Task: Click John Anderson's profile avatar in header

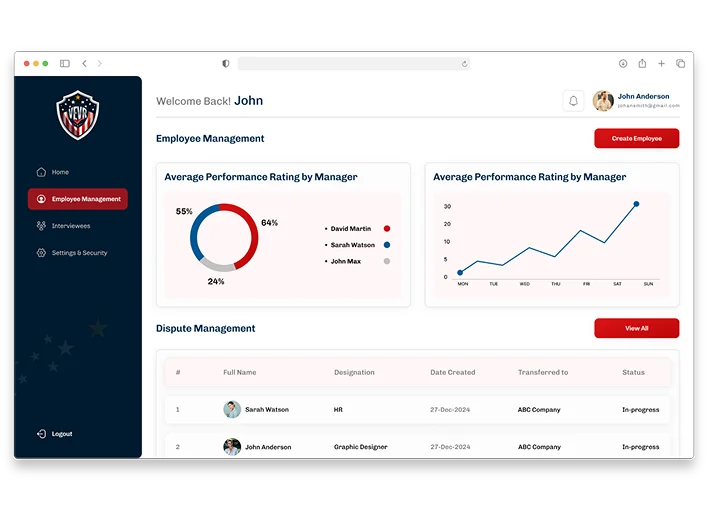Action: click(x=603, y=101)
